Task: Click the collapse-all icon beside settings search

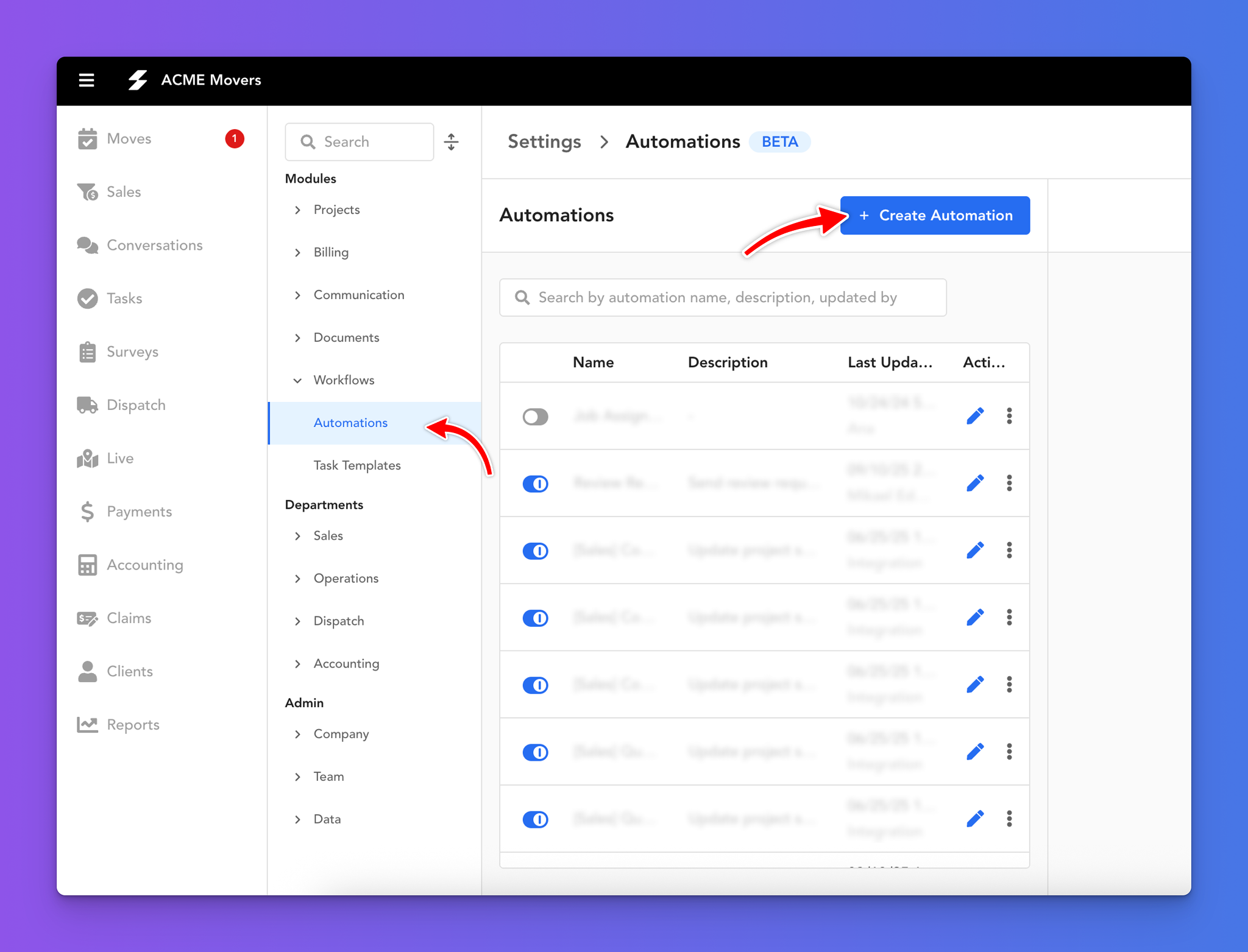Action: coord(451,142)
